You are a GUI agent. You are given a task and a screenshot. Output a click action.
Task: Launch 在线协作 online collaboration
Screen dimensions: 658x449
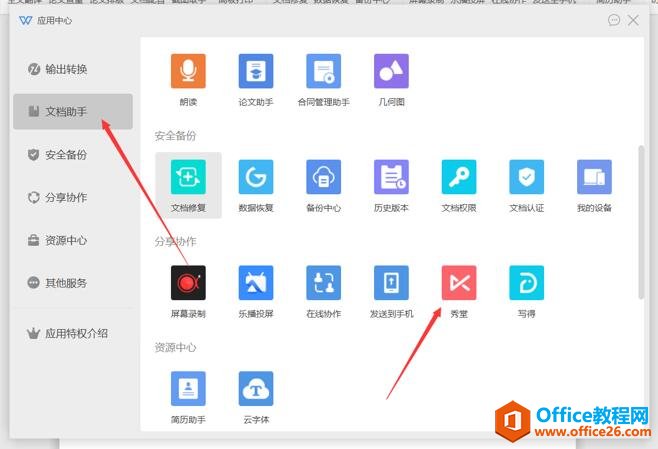323,283
